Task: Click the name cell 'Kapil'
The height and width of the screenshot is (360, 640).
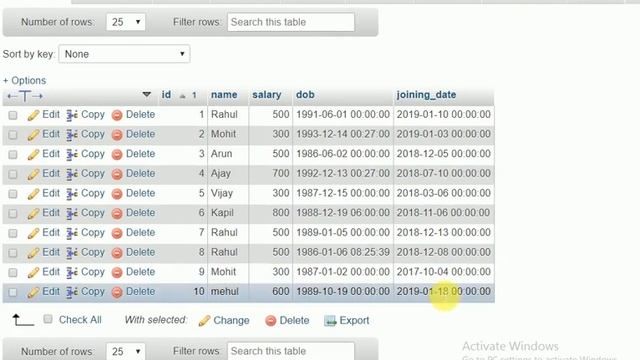Action: click(x=222, y=213)
